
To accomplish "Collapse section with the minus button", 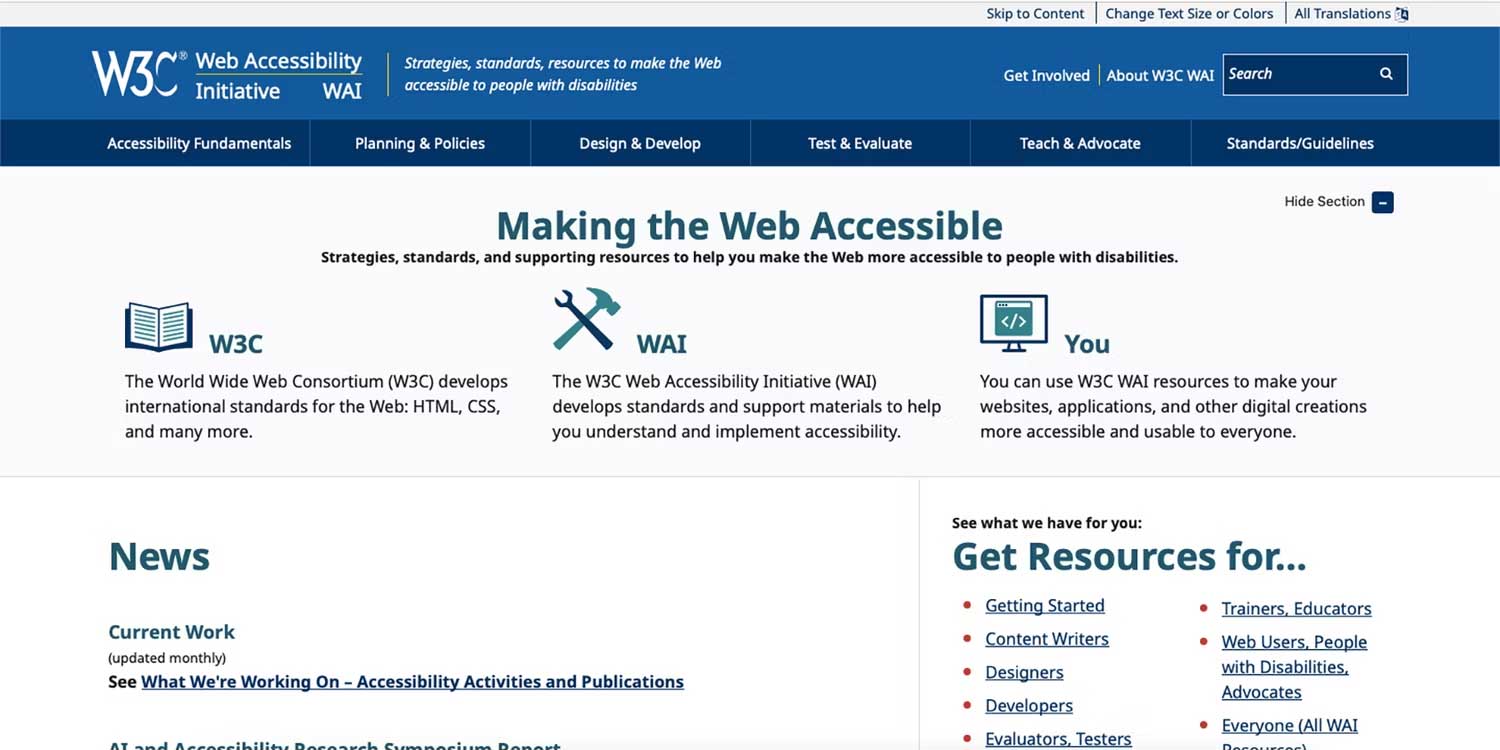I will pyautogui.click(x=1382, y=202).
